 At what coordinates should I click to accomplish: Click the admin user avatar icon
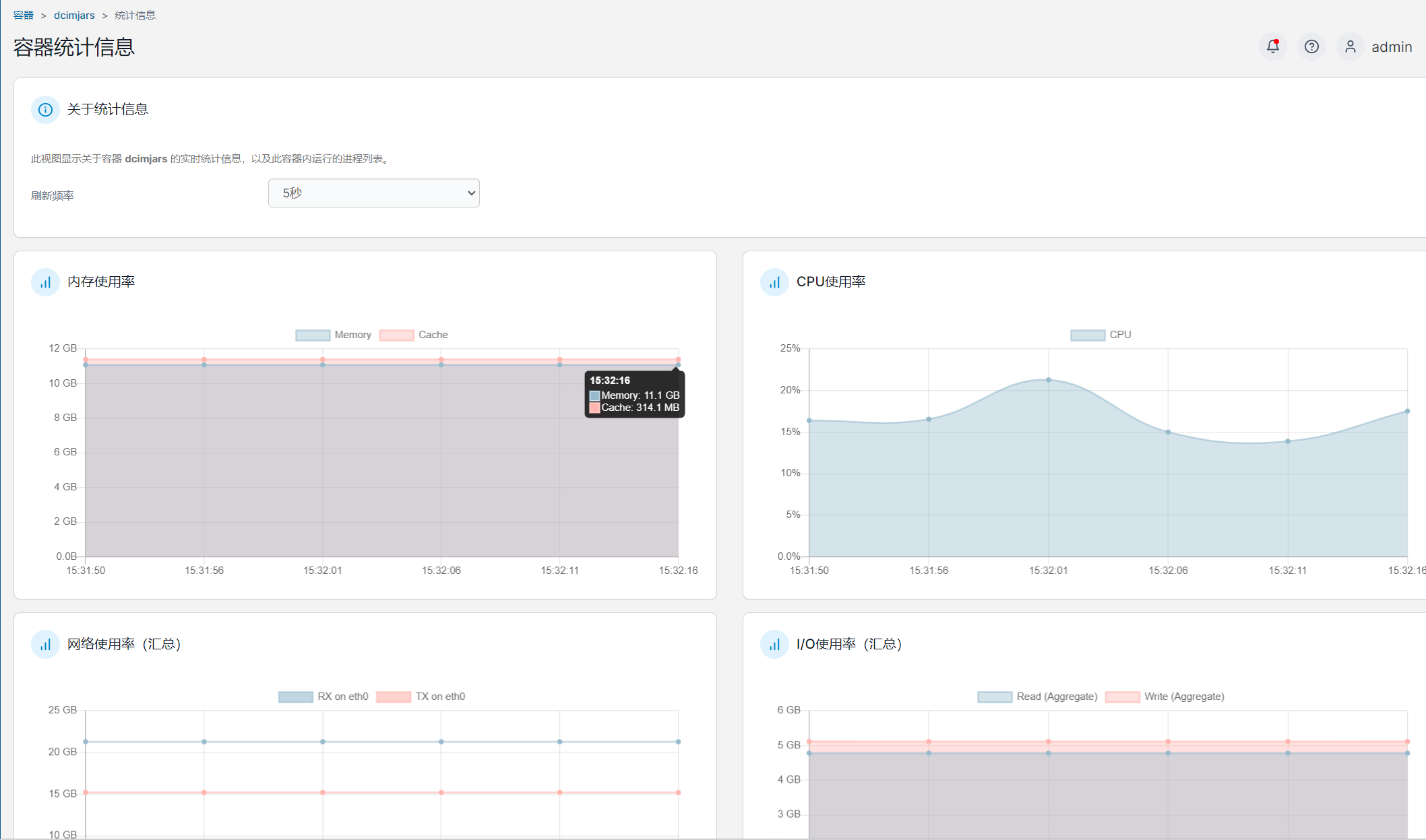[x=1350, y=46]
